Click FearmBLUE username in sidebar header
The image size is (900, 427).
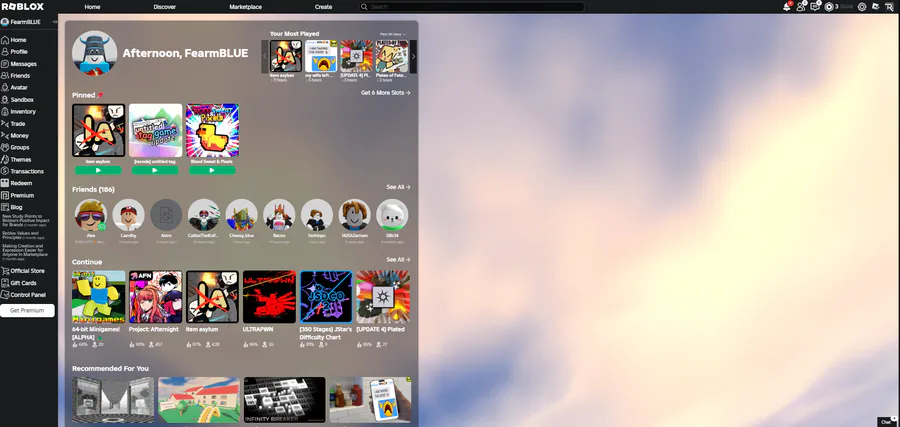25,22
